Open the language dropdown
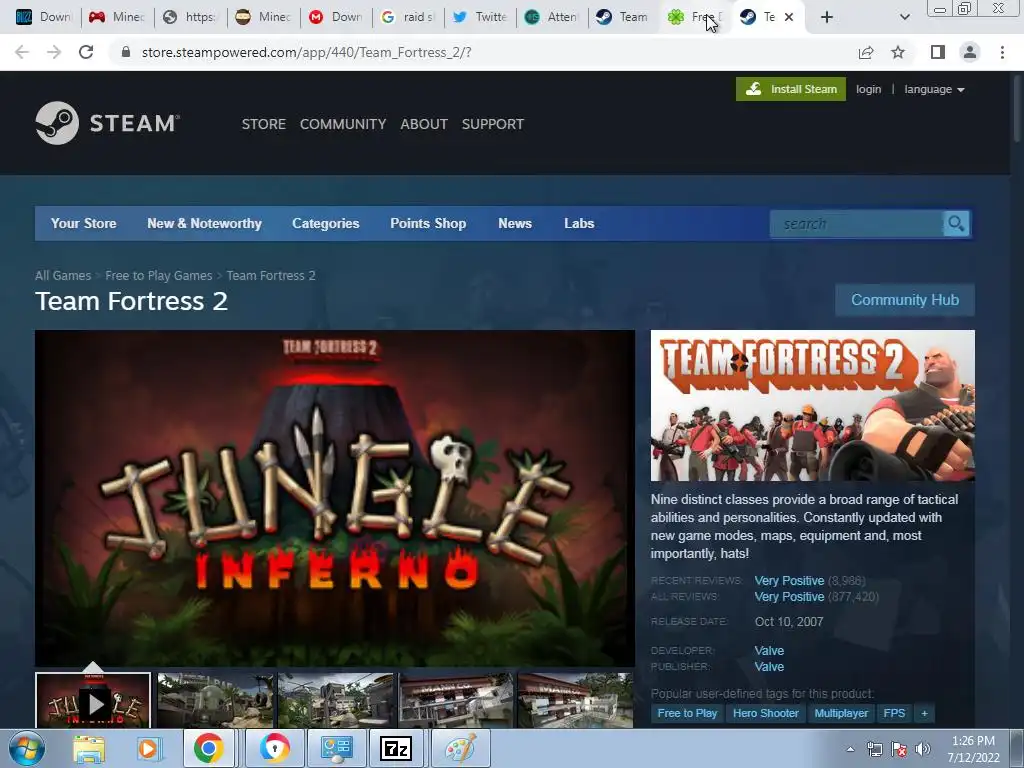Image resolution: width=1024 pixels, height=768 pixels. tap(934, 89)
